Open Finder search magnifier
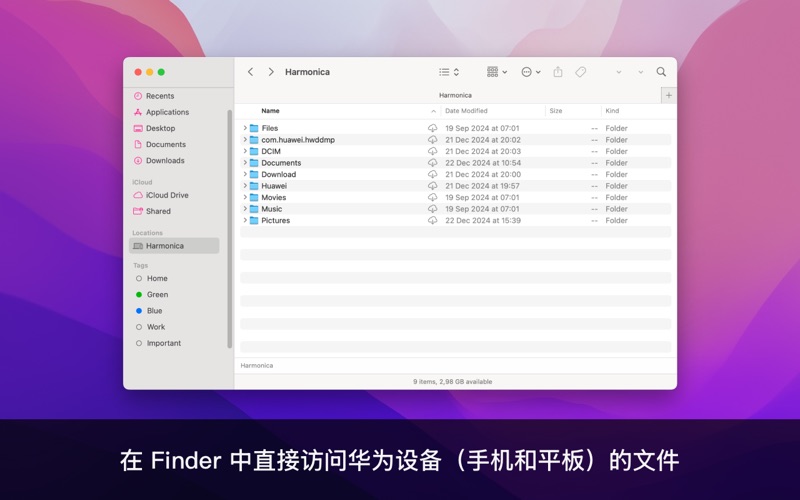The width and height of the screenshot is (800, 500). (x=661, y=72)
